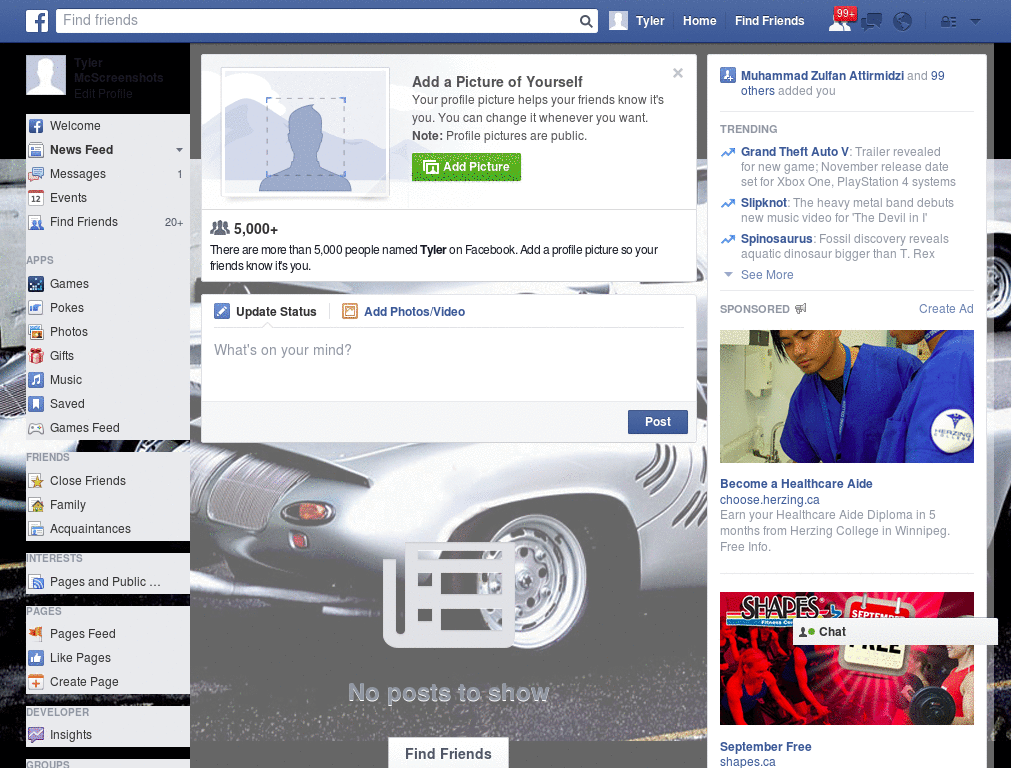Click the Edit Profile link
Viewport: 1024px width, 768px height.
pos(103,94)
